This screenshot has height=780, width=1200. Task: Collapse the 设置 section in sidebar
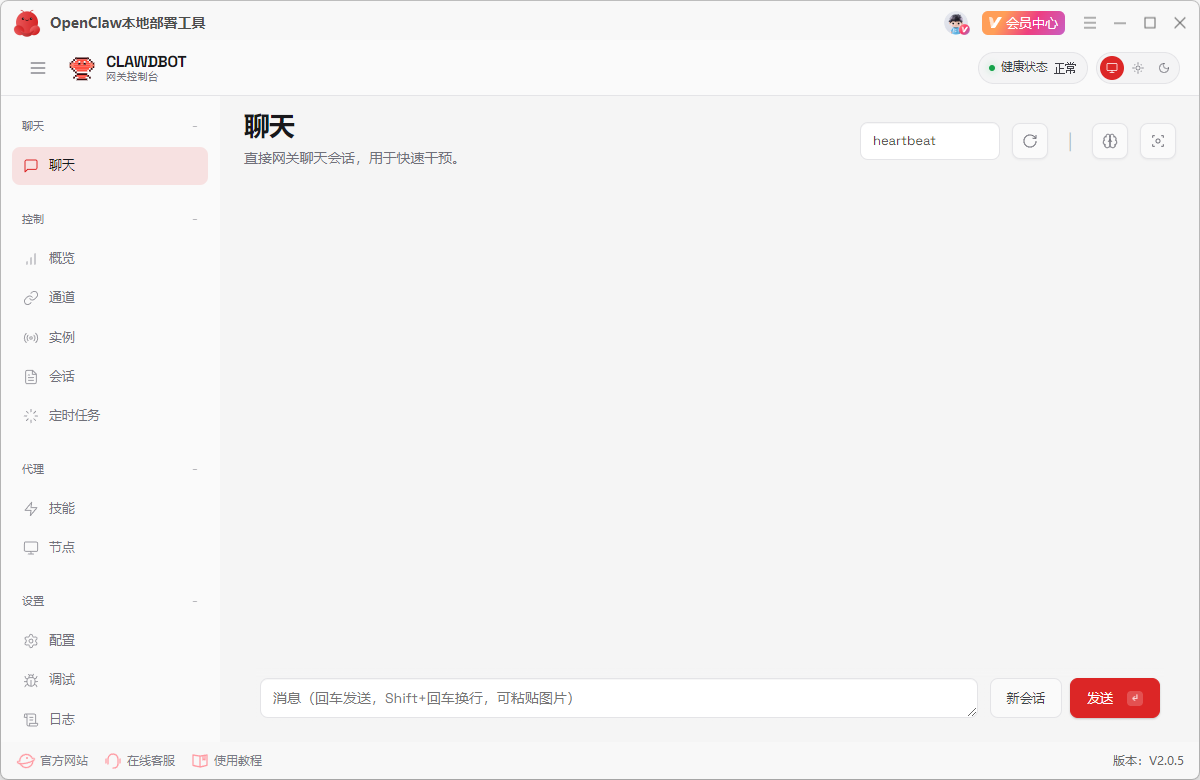[x=194, y=600]
